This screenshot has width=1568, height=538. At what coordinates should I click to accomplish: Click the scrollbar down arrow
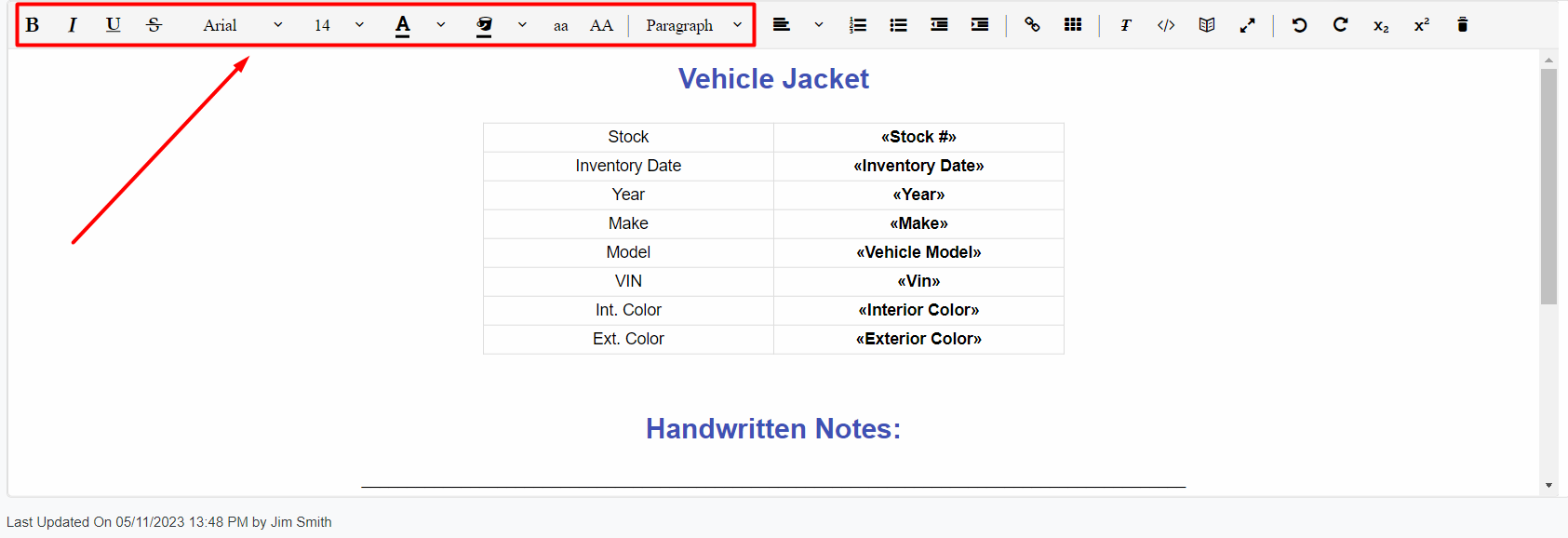pos(1548,485)
